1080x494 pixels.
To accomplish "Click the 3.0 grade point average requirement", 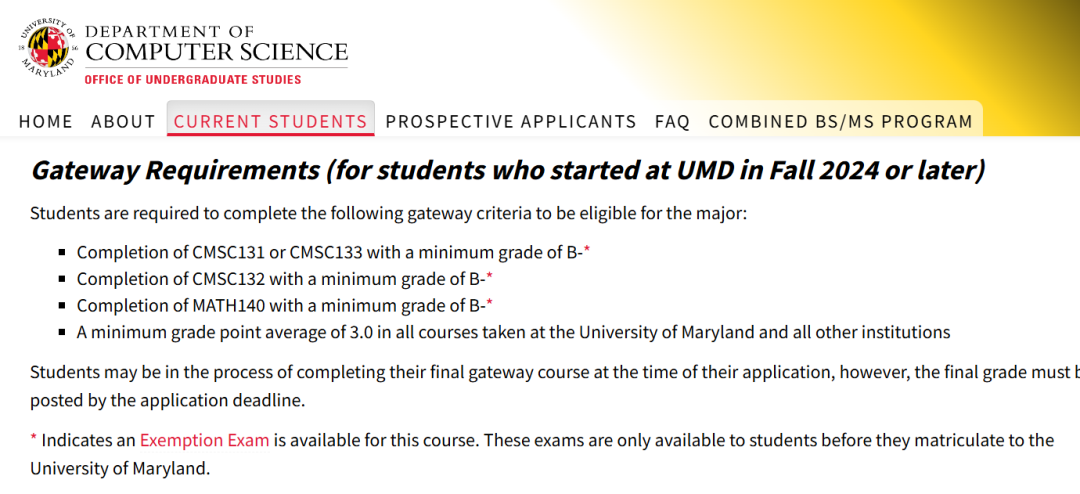I will tap(513, 332).
